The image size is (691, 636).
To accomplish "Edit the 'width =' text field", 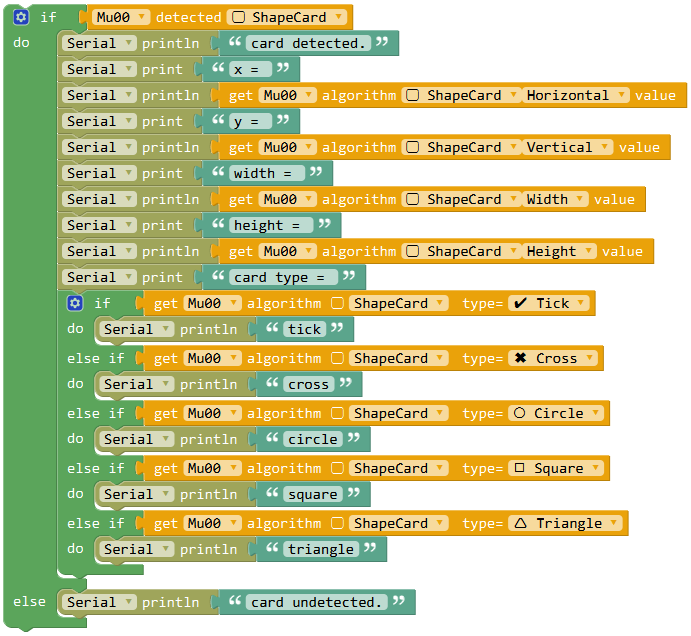I will coord(267,173).
